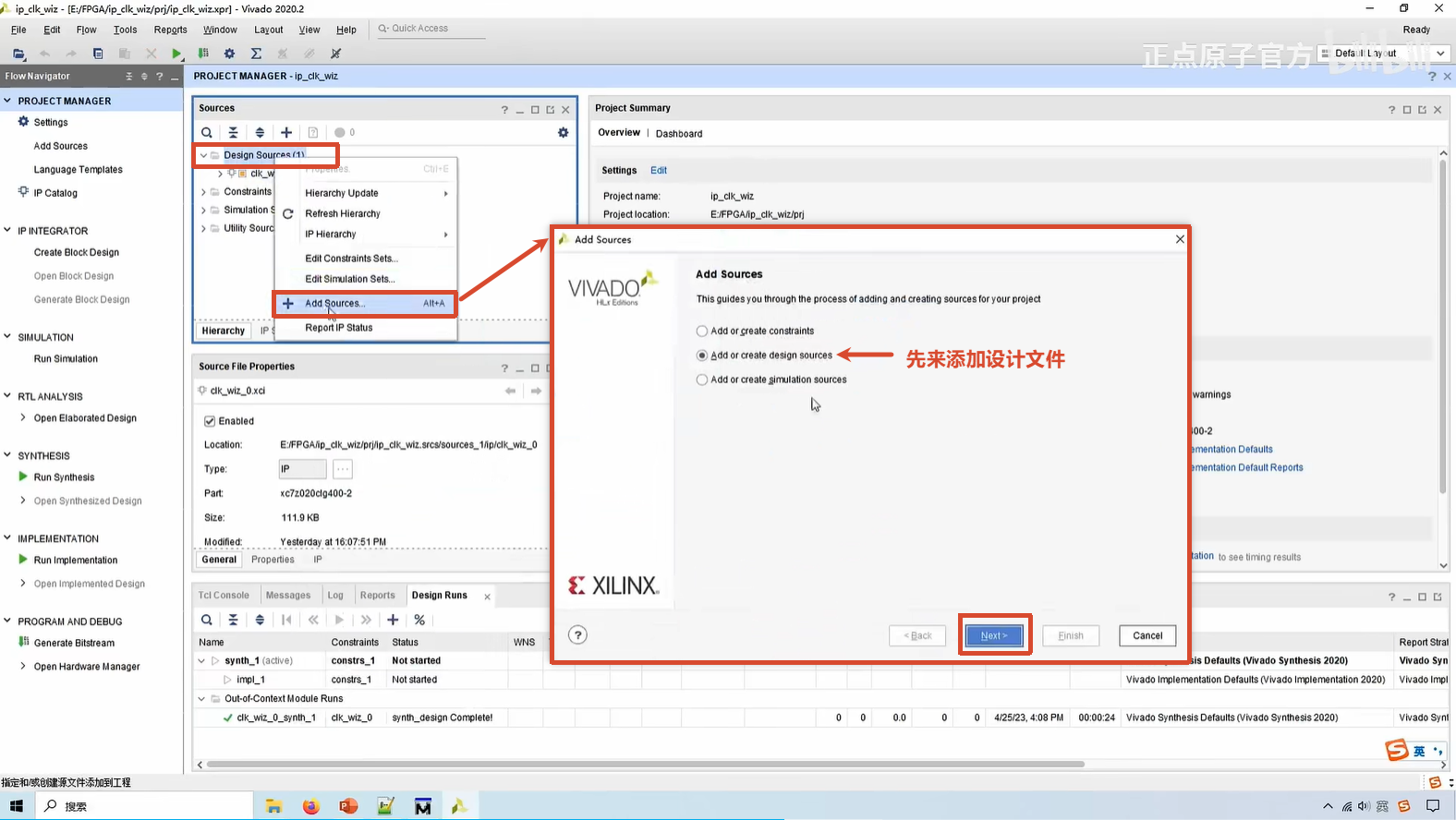Click the Open Project toolbar icon
This screenshot has width=1456, height=820.
pyautogui.click(x=18, y=54)
